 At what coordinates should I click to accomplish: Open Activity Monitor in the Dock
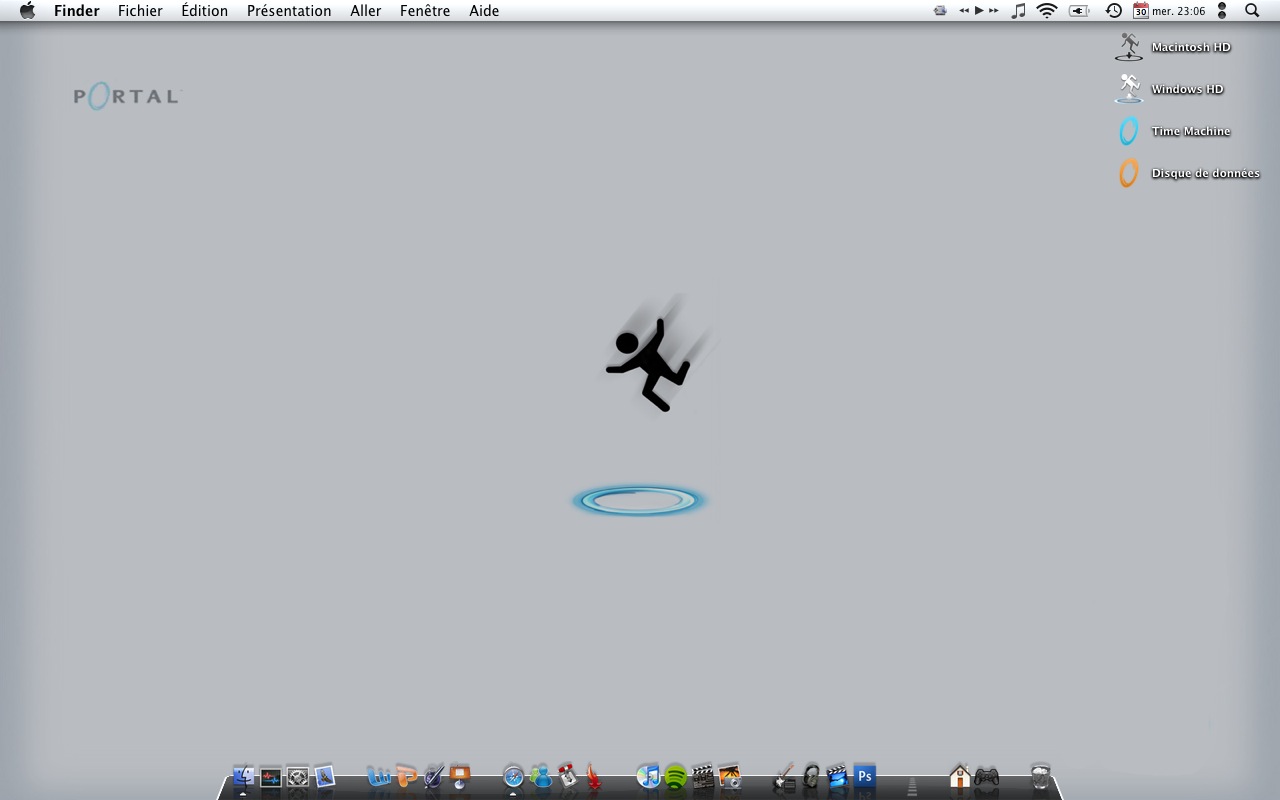click(271, 777)
